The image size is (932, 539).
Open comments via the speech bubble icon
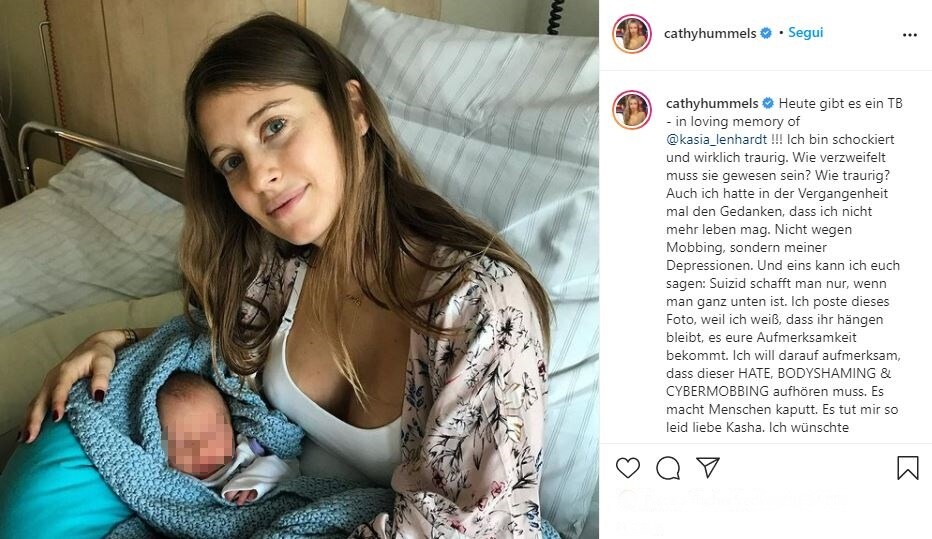(x=668, y=468)
